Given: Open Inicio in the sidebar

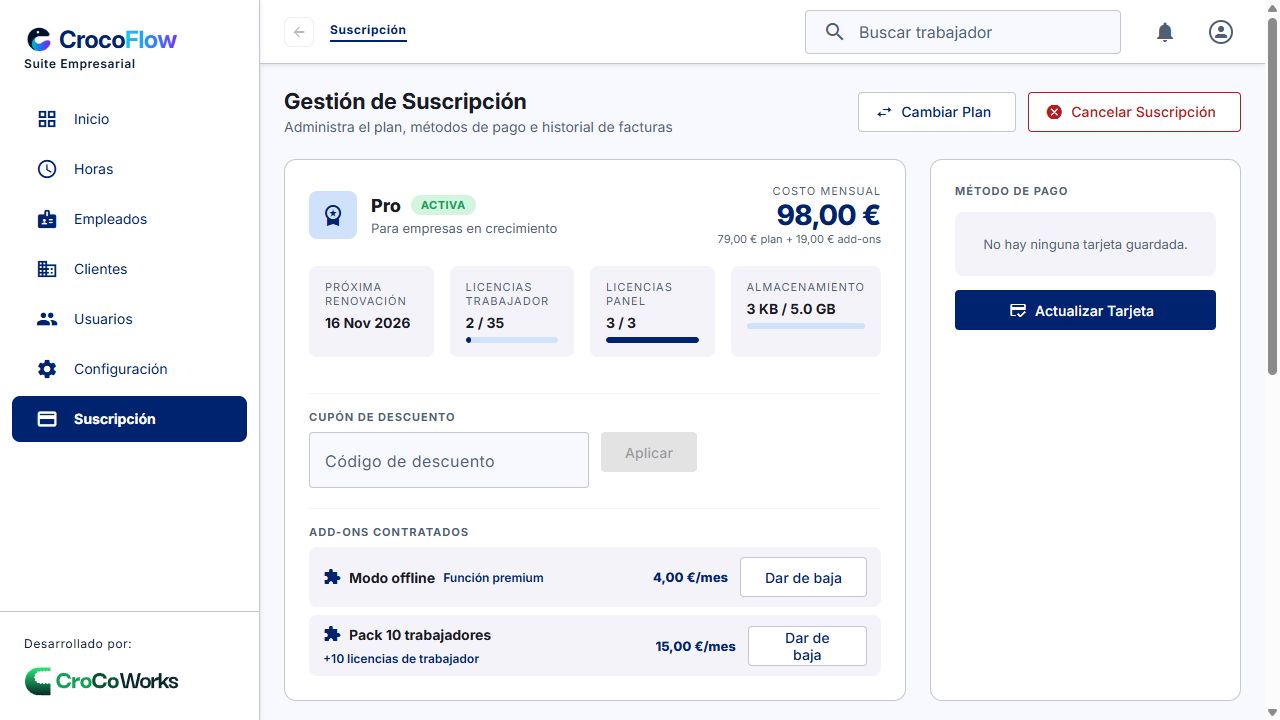Looking at the screenshot, I should pos(129,119).
